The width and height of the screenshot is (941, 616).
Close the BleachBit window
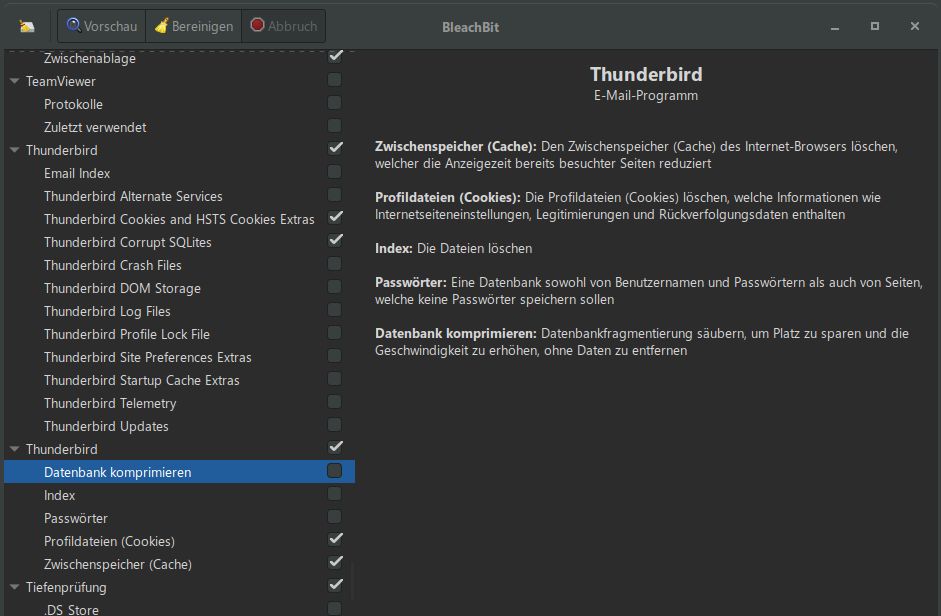tap(915, 26)
